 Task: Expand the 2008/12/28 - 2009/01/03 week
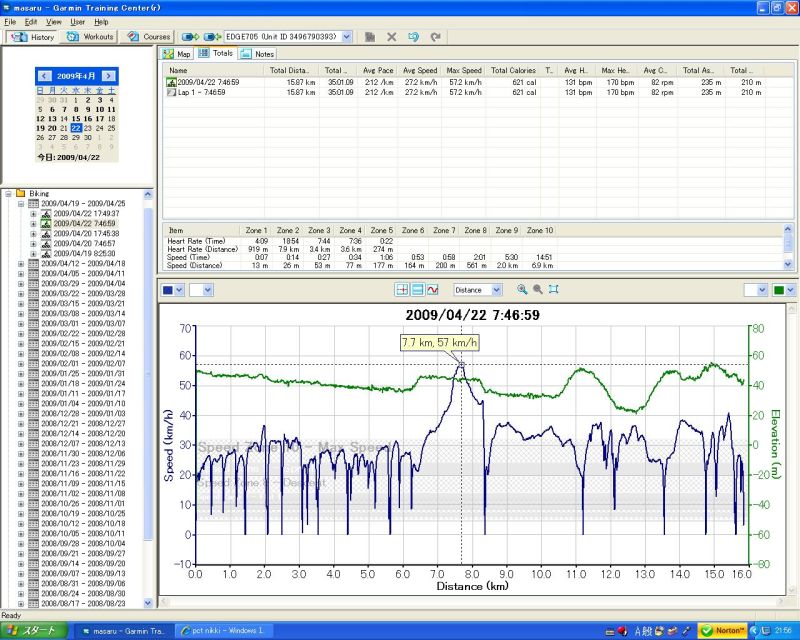tap(21, 414)
